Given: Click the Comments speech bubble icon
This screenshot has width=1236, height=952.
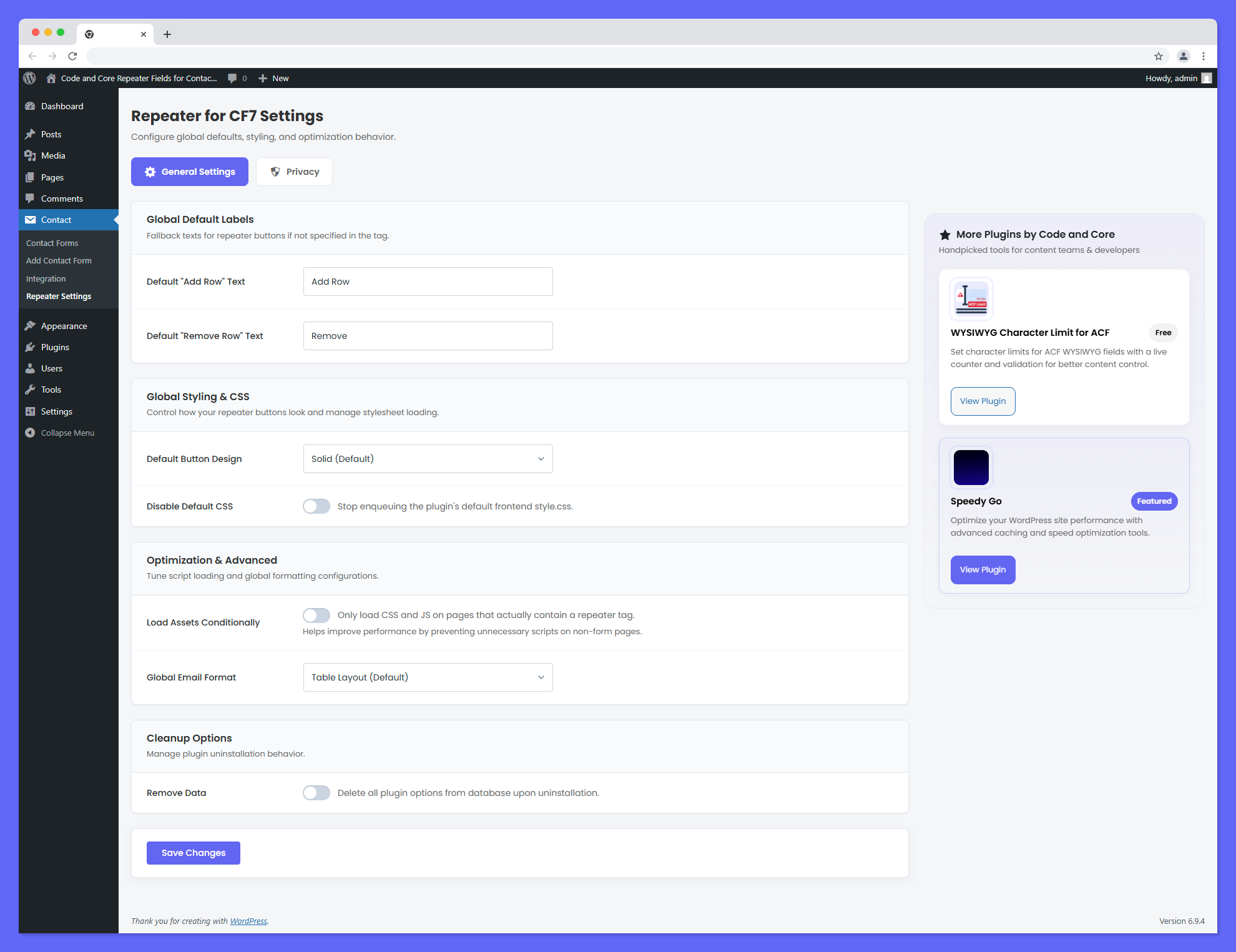Looking at the screenshot, I should coord(31,198).
